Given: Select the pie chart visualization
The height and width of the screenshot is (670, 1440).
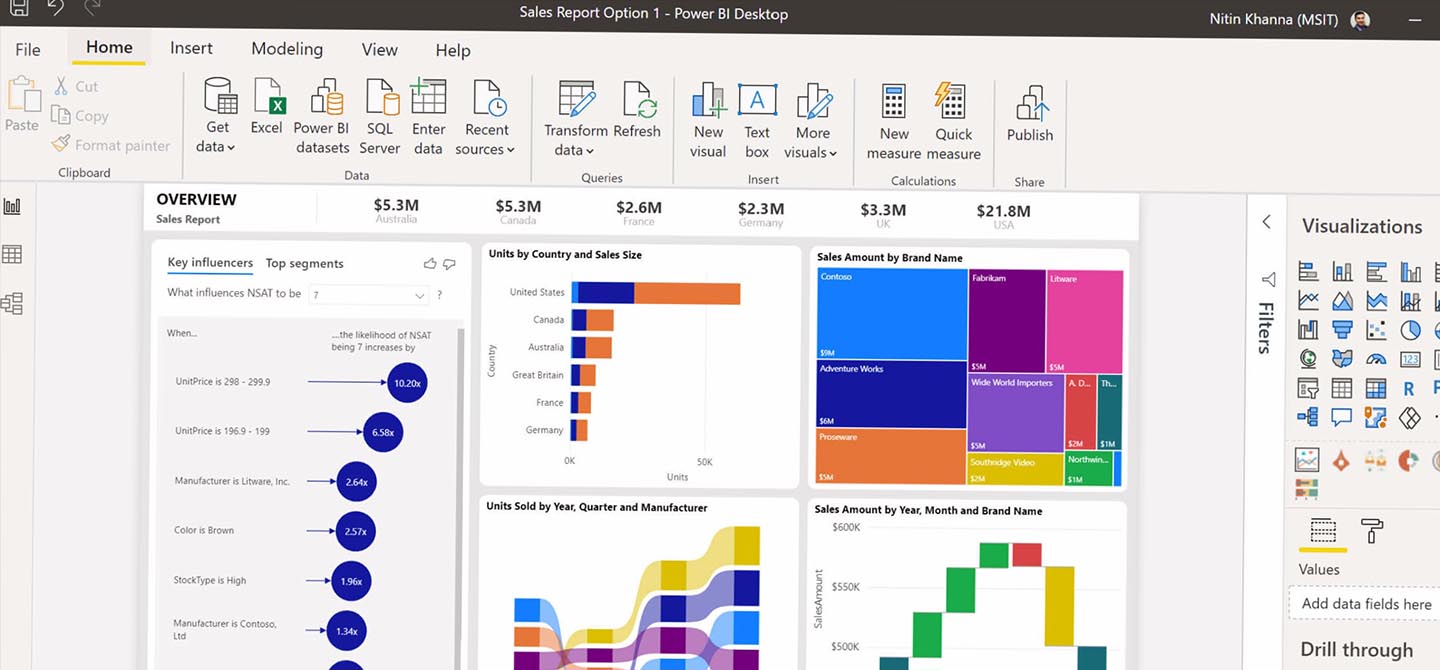Looking at the screenshot, I should pos(1410,329).
